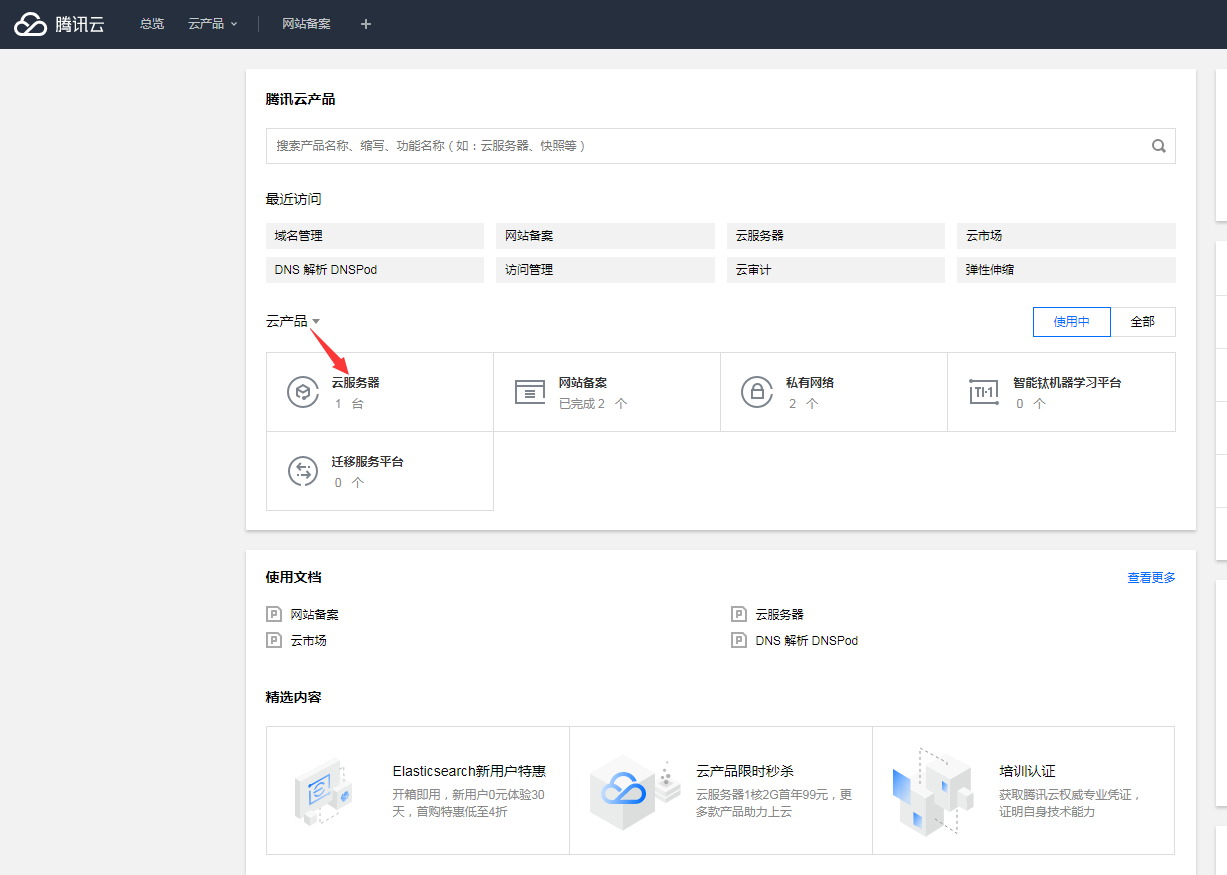Open recent visit 弹性伸缩

pos(1066,270)
